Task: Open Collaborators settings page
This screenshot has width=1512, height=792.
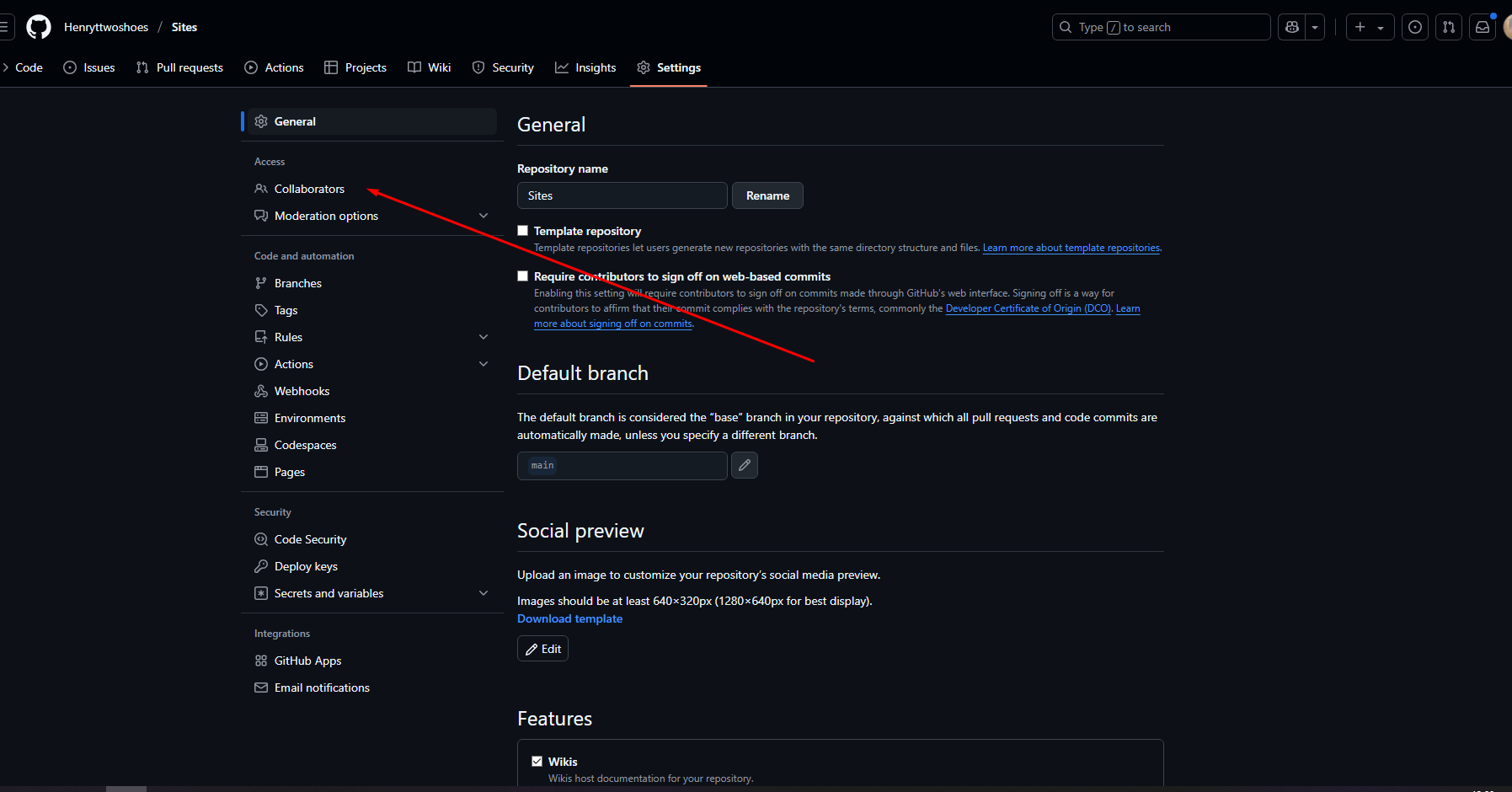Action: coord(309,189)
